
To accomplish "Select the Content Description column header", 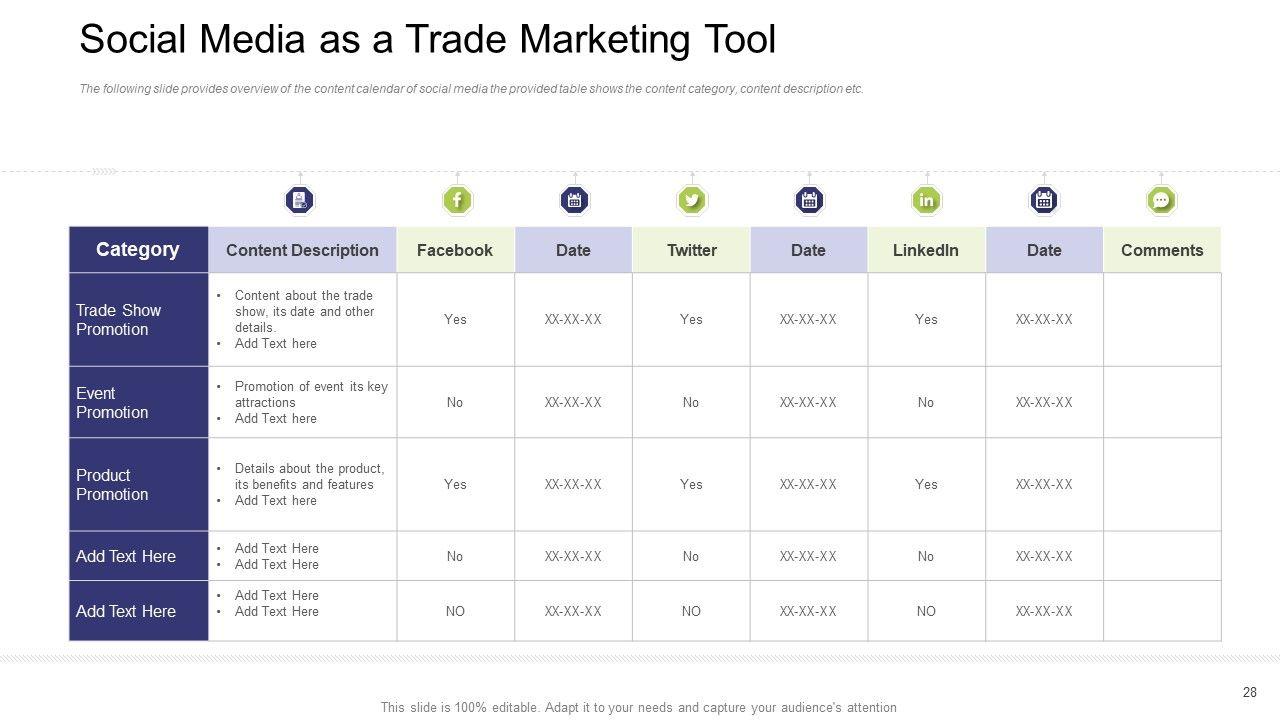I will coord(302,250).
